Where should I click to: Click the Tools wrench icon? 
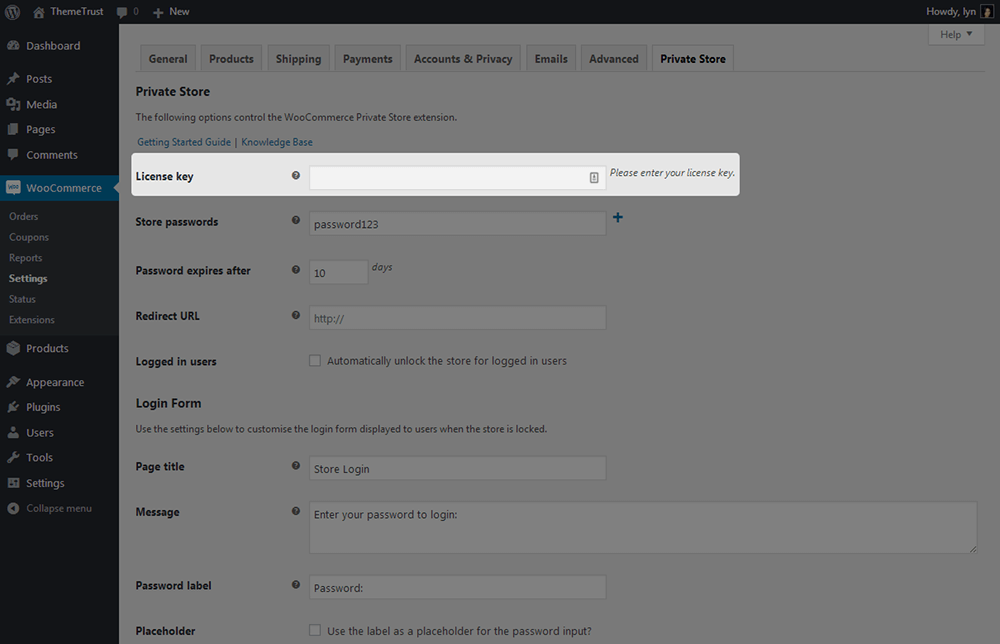(13, 457)
